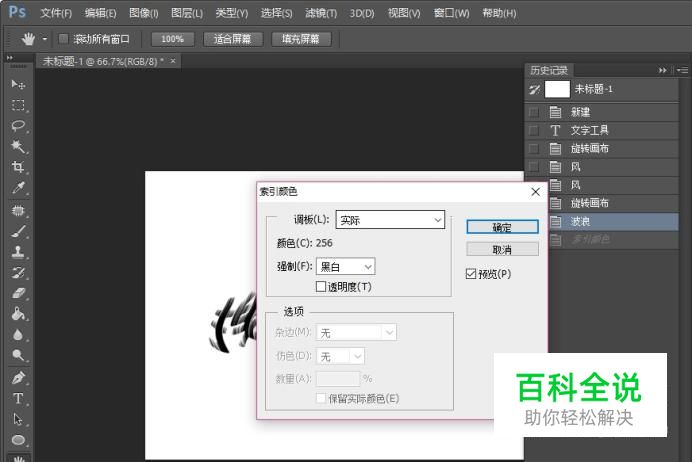This screenshot has width=692, height=462.
Task: Open the 图层(L) menu
Action: (187, 13)
